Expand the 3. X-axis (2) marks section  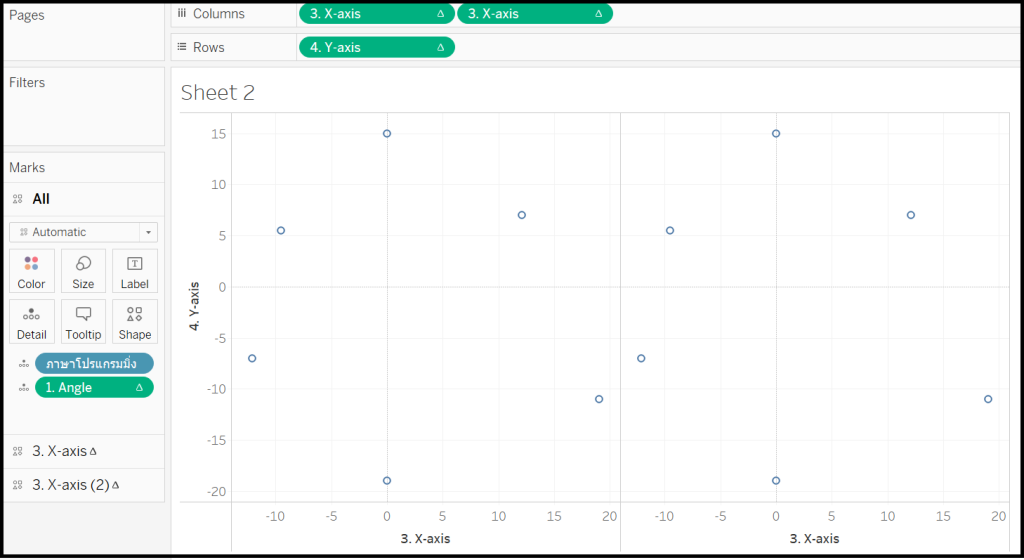70,485
